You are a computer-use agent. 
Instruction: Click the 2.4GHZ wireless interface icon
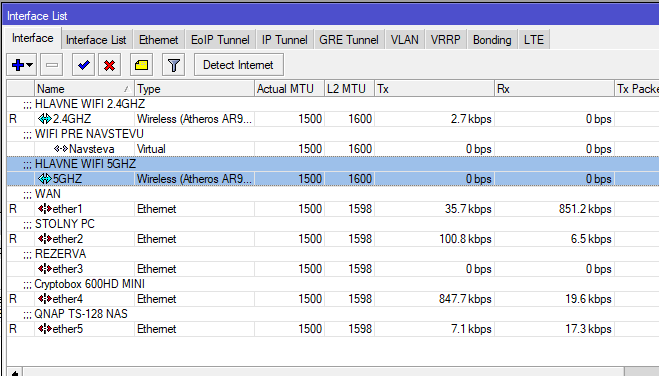pyautogui.click(x=45, y=119)
